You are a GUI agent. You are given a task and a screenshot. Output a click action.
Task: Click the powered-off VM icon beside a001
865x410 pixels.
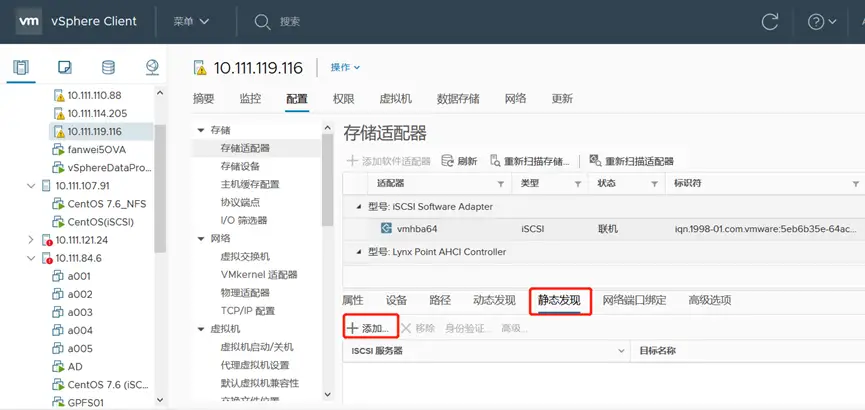point(58,276)
